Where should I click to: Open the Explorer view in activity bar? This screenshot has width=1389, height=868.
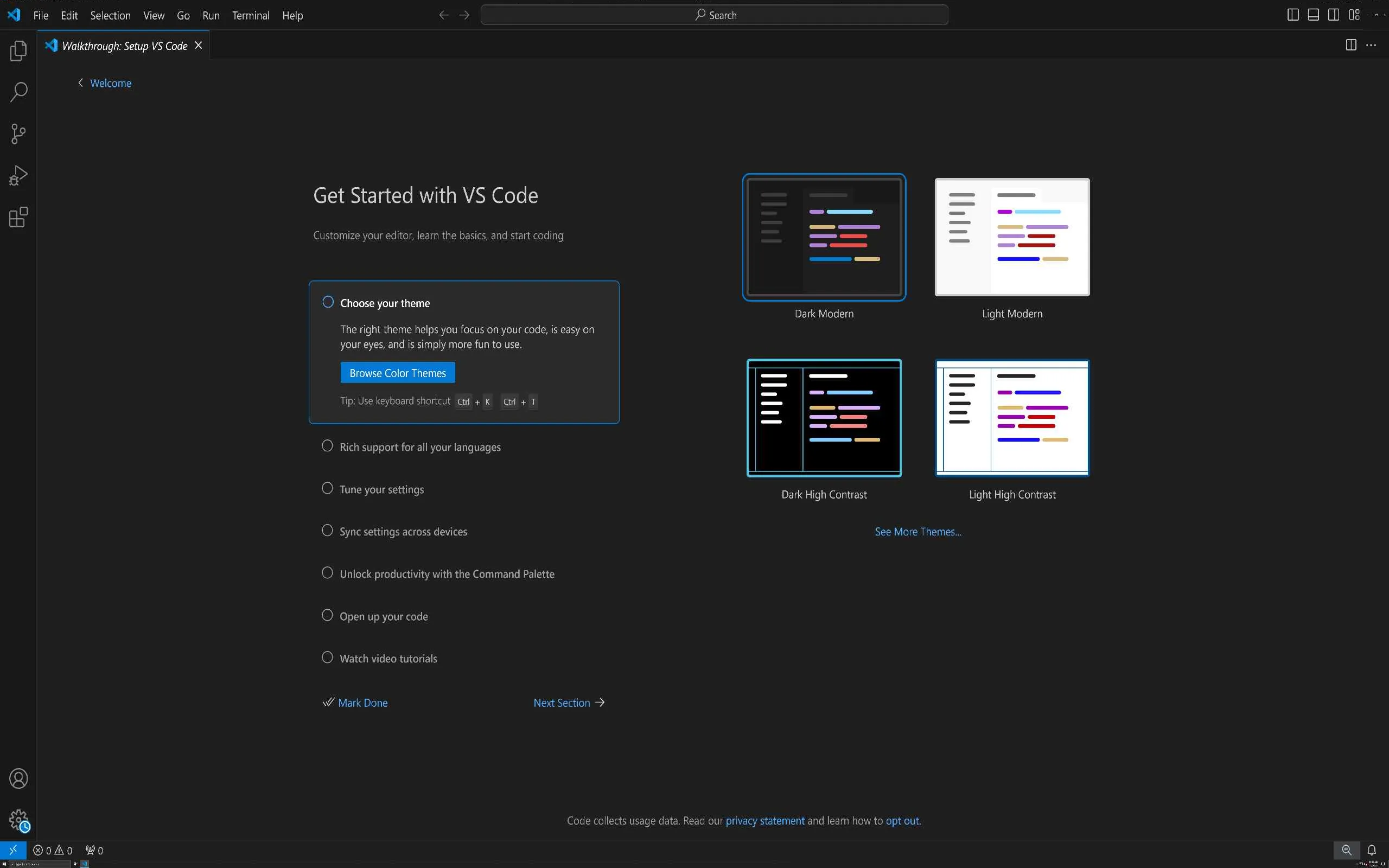[18, 50]
